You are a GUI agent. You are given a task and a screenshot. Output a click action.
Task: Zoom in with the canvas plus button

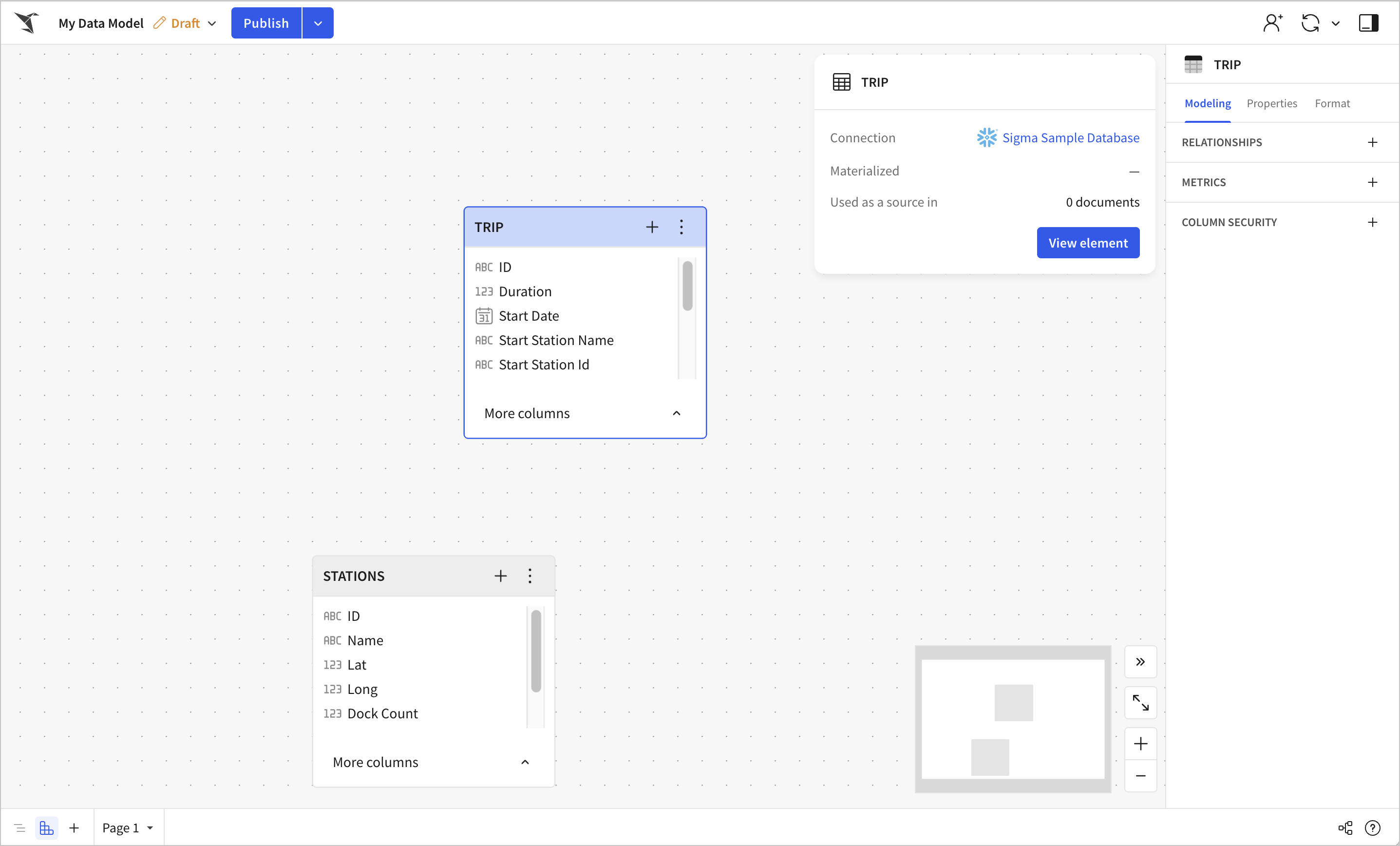click(x=1140, y=744)
